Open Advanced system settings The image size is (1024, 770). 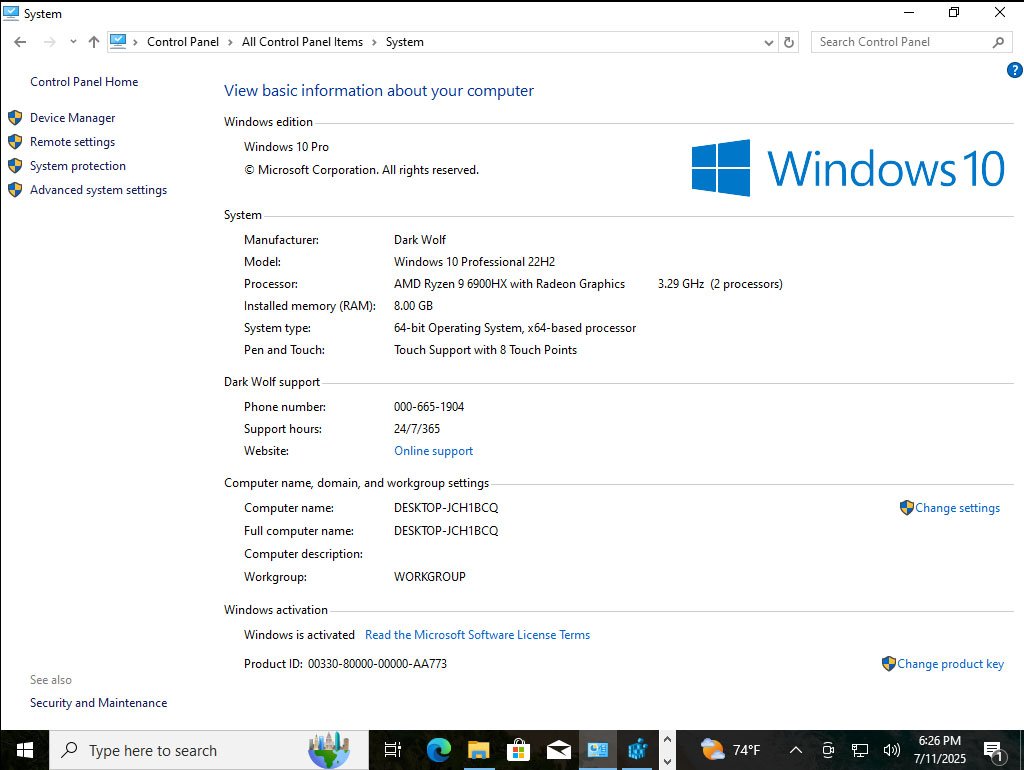pos(99,190)
